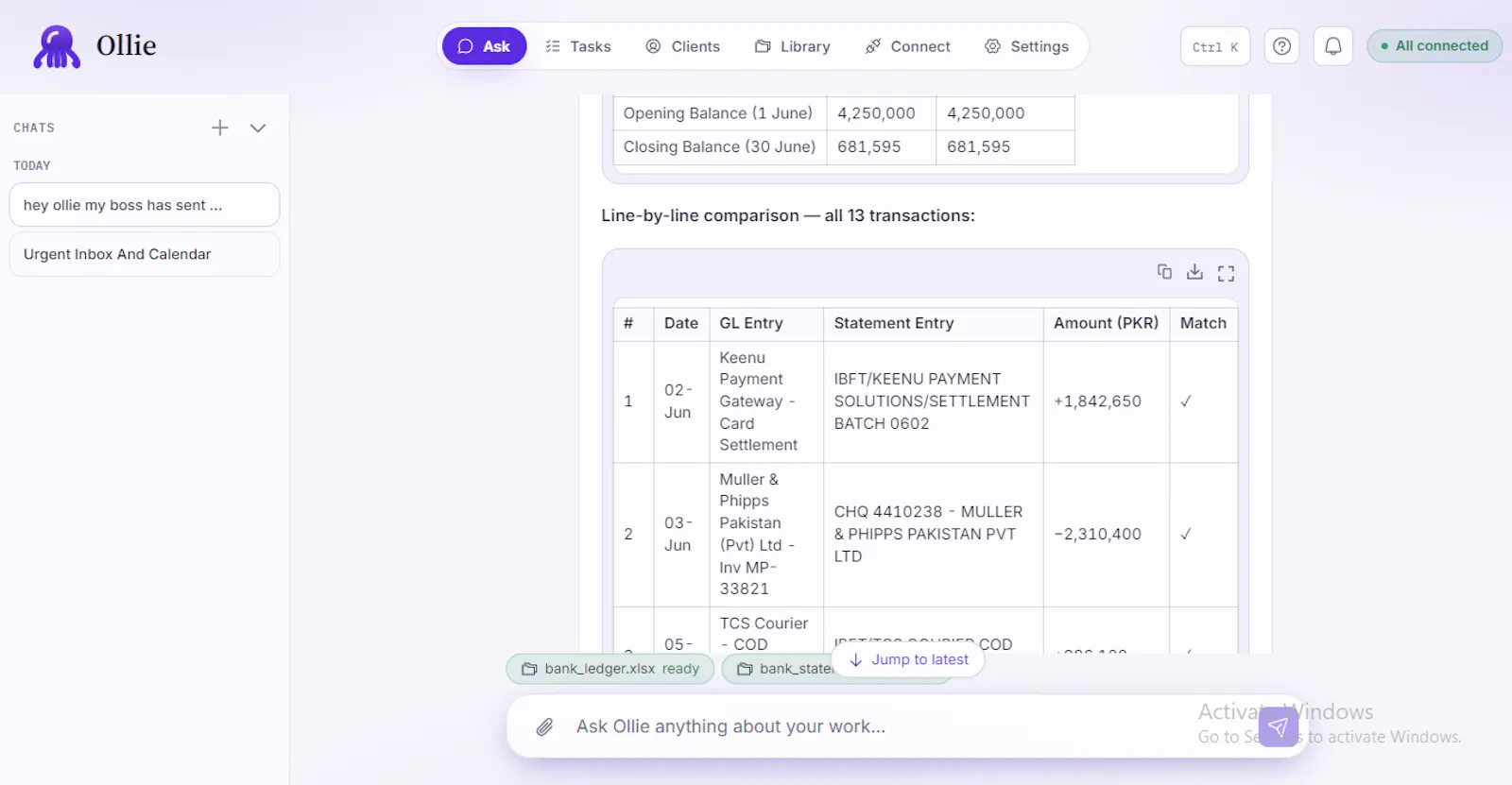Screen dimensions: 1512x785
Task: Click the Ollie octopus logo
Action: click(x=57, y=46)
